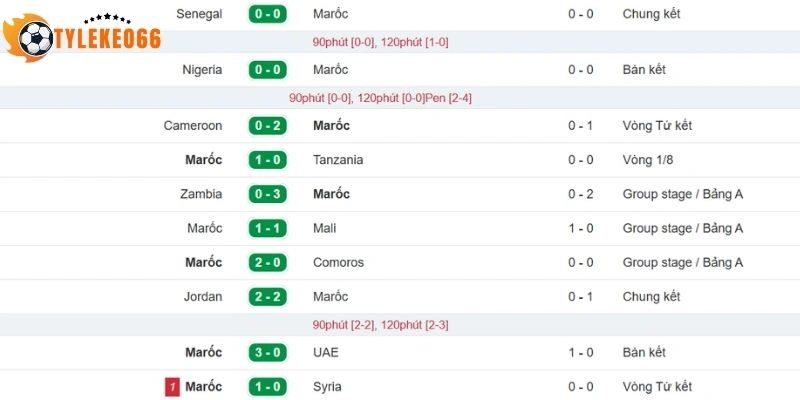Image resolution: width=800 pixels, height=400 pixels.
Task: Click the Zambia team name
Action: [x=202, y=194]
